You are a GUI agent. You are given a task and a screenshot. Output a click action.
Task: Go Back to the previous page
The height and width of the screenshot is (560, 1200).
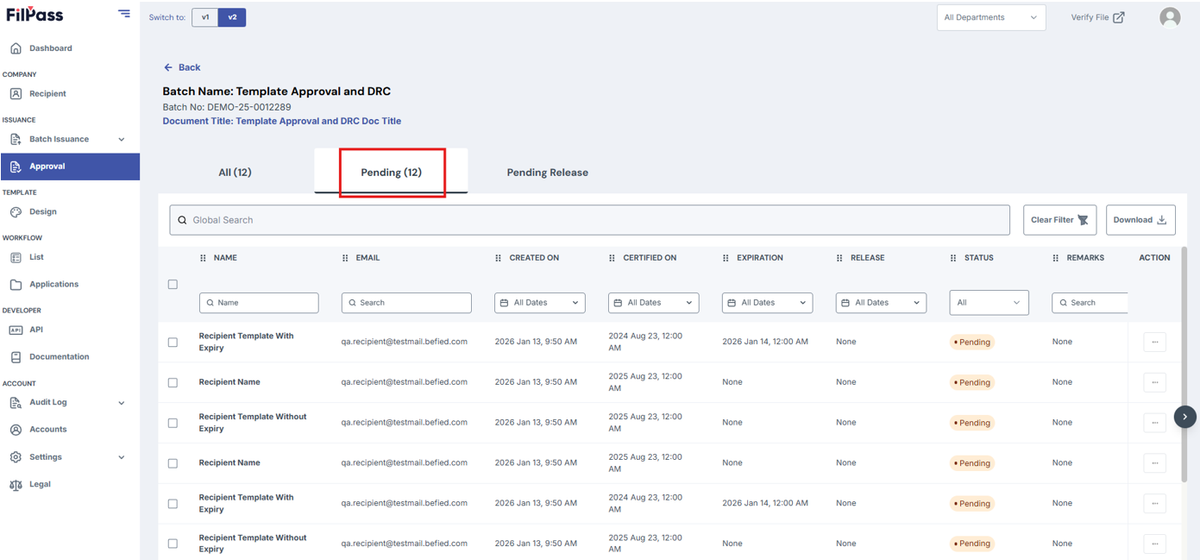182,67
